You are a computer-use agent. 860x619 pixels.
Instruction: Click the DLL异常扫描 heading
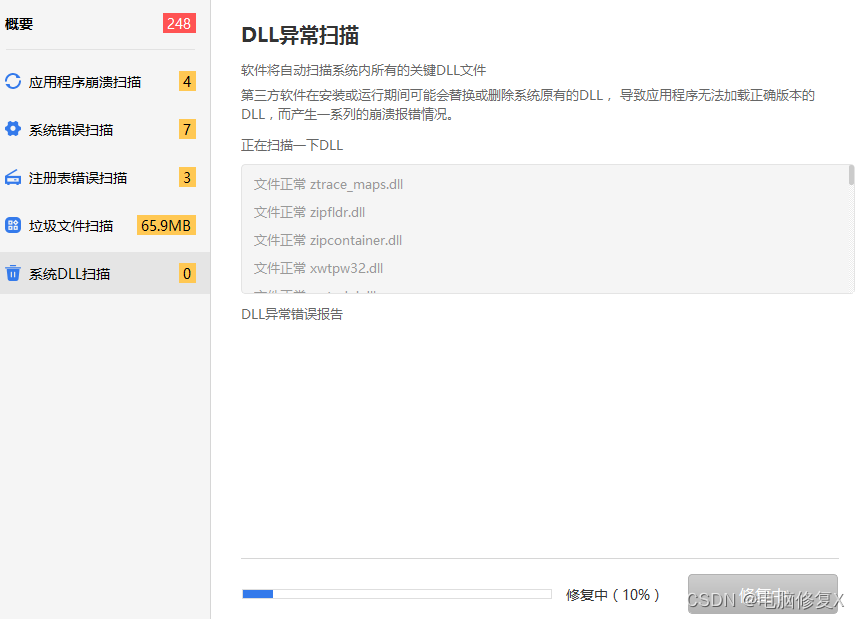(x=300, y=35)
